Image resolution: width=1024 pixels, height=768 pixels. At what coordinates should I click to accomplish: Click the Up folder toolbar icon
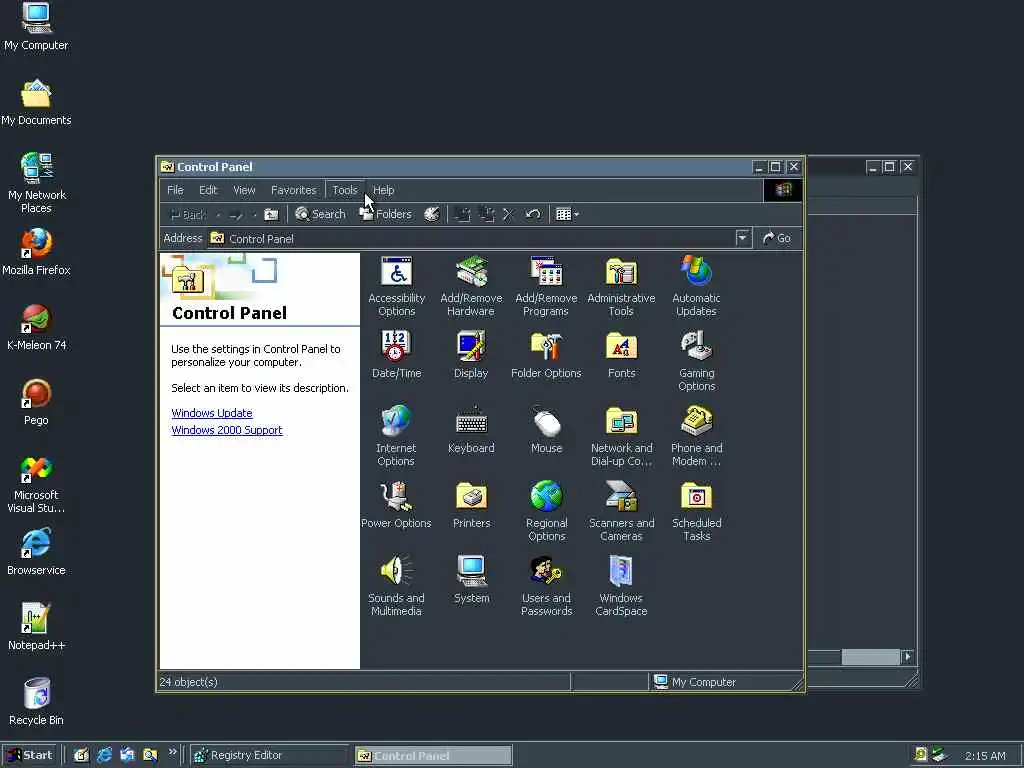click(271, 214)
